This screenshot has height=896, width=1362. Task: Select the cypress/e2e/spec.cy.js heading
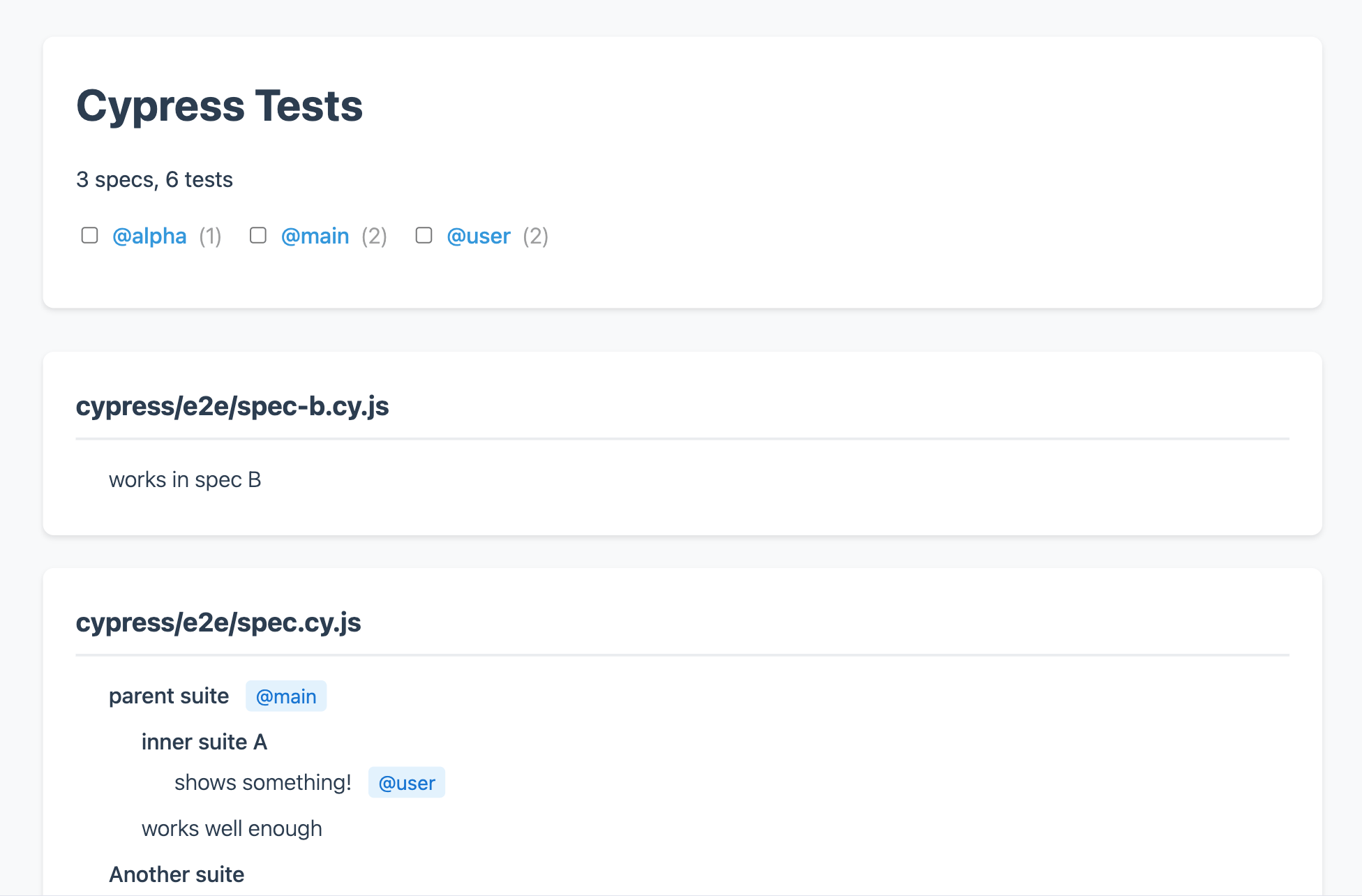click(x=218, y=622)
